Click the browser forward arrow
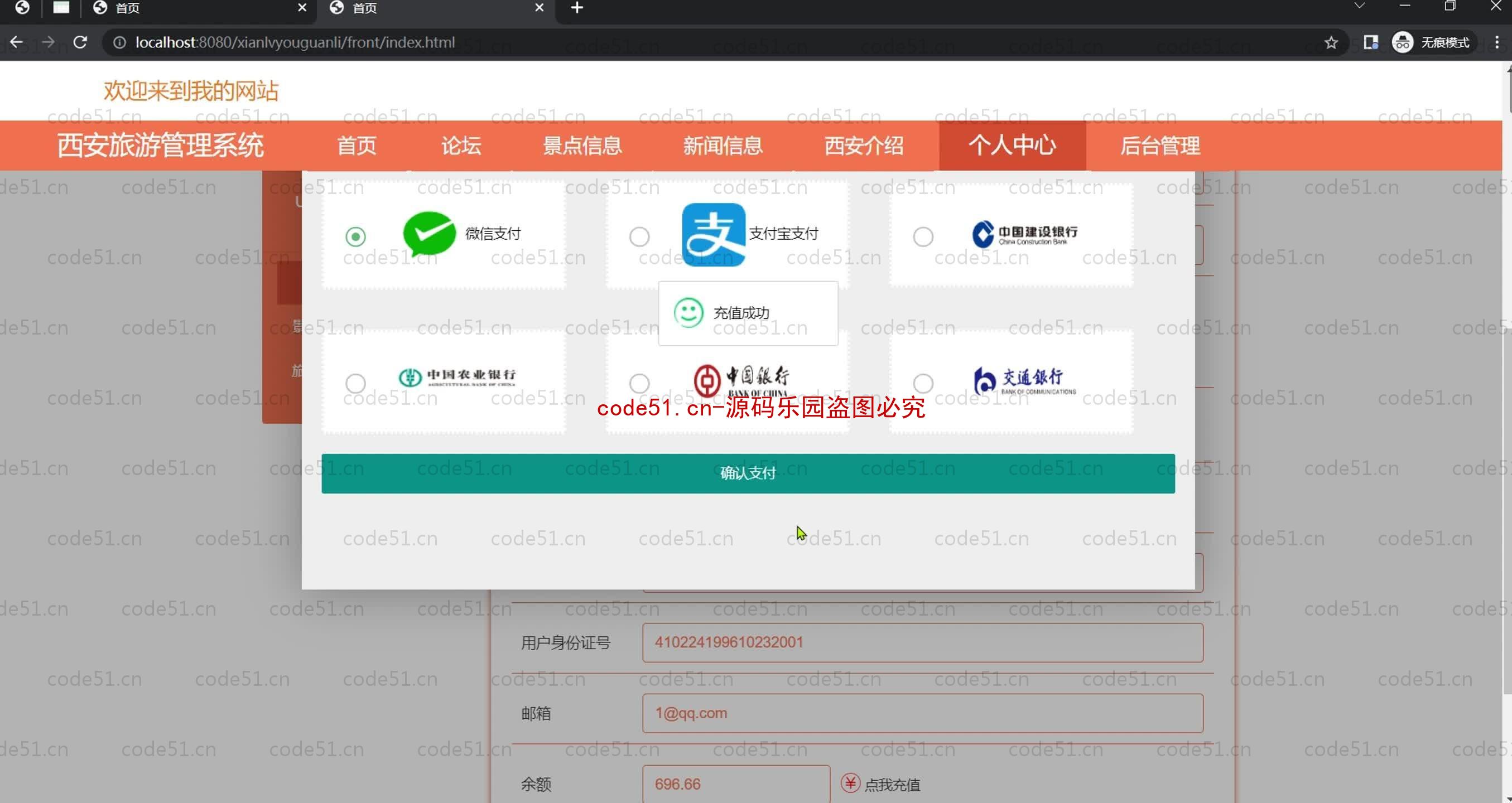This screenshot has height=803, width=1512. coord(48,42)
